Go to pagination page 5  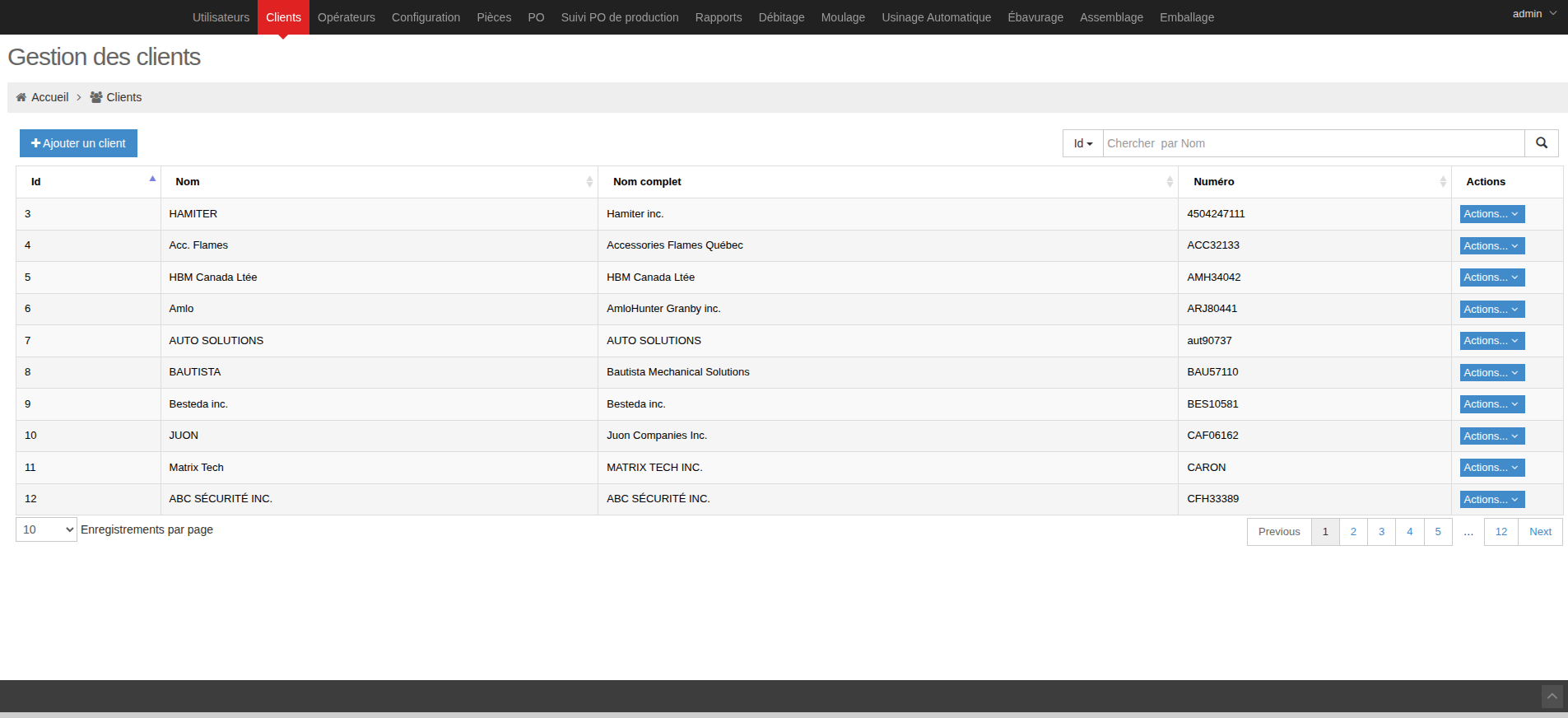1438,532
